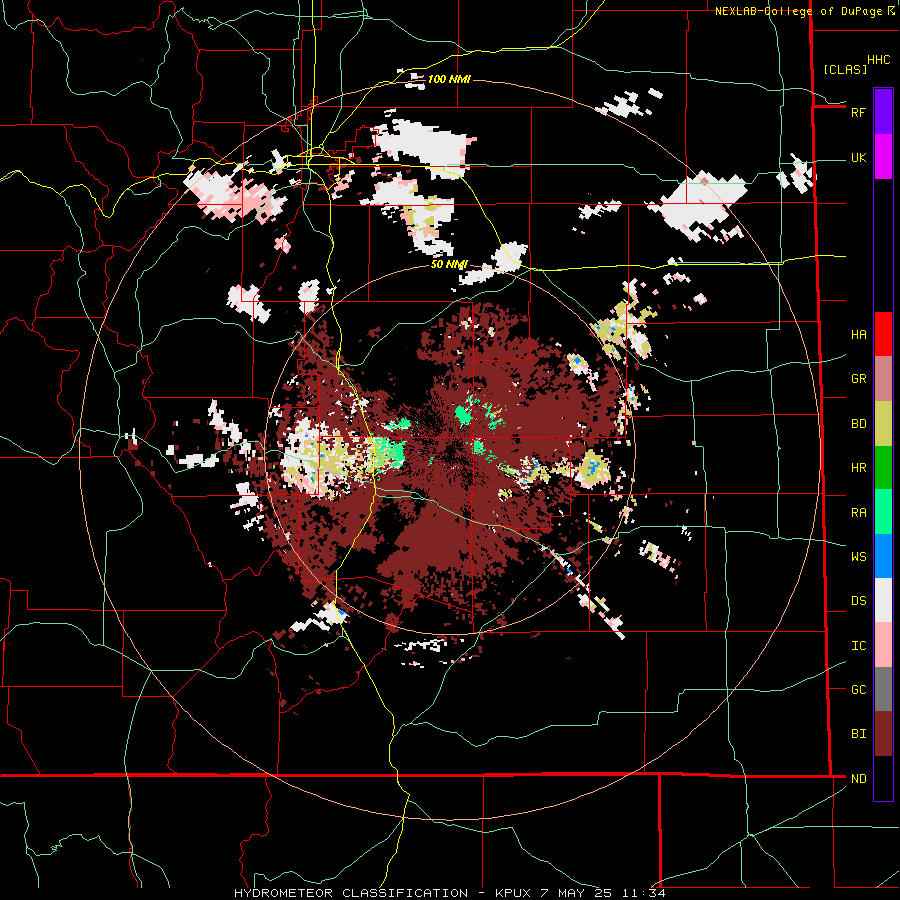Click the DS legend label
900x900 pixels.
pos(858,601)
